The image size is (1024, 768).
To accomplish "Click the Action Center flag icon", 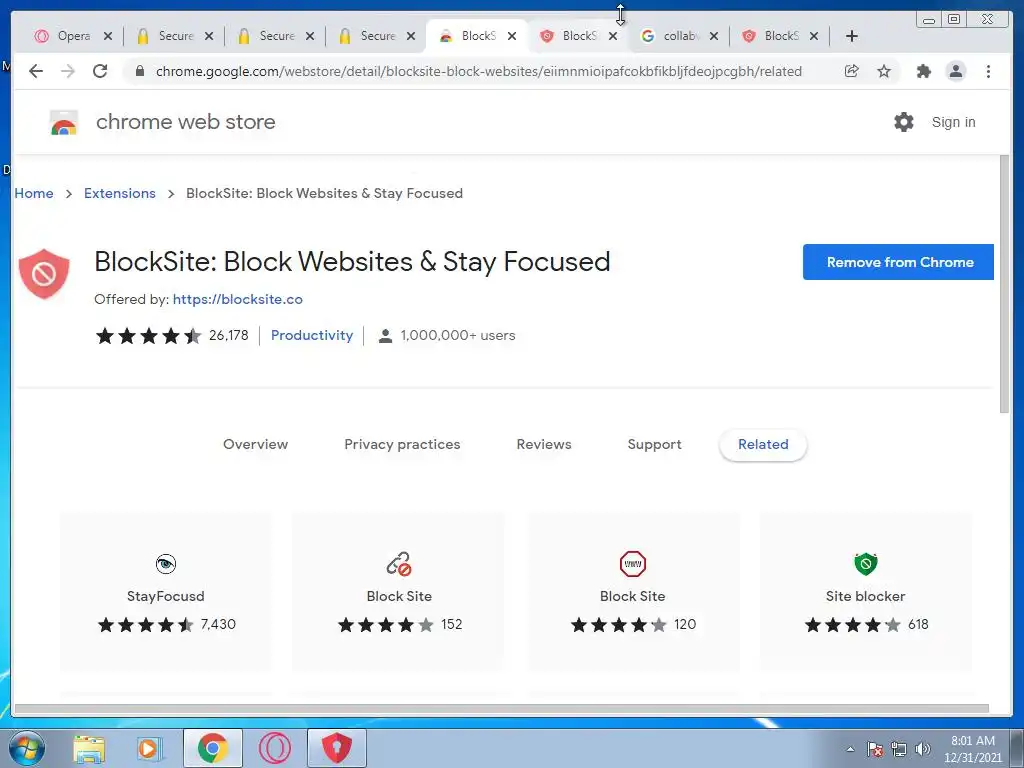I will coord(875,749).
